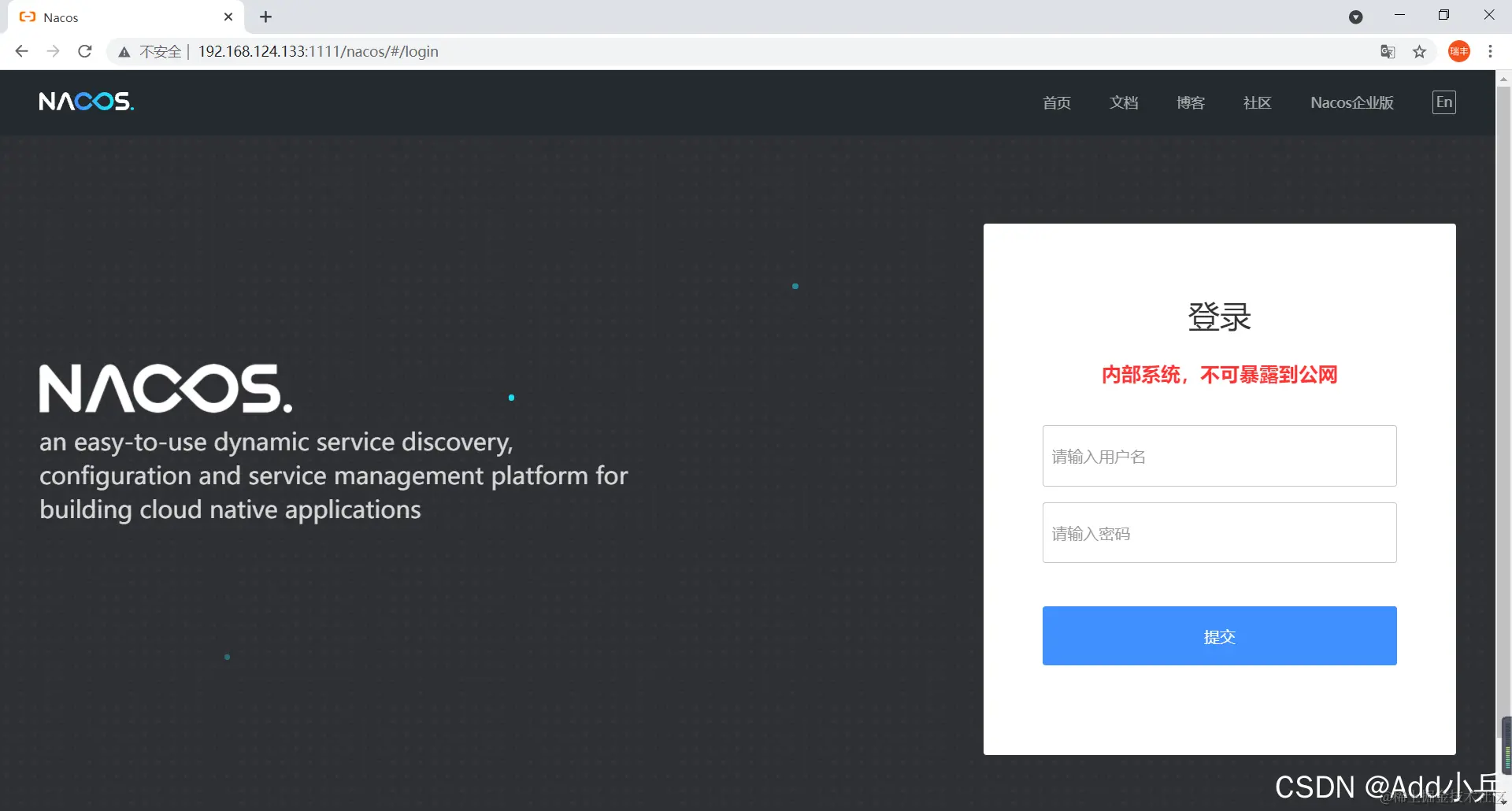Click the Nacos logo in header
Viewport: 1512px width, 811px height.
point(87,102)
